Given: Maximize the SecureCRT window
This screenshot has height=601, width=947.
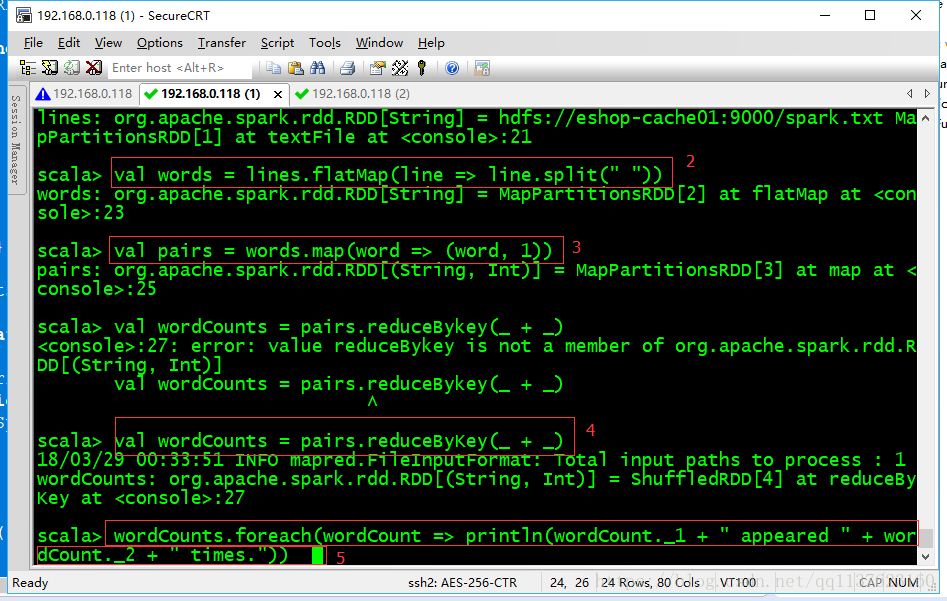Looking at the screenshot, I should click(870, 16).
